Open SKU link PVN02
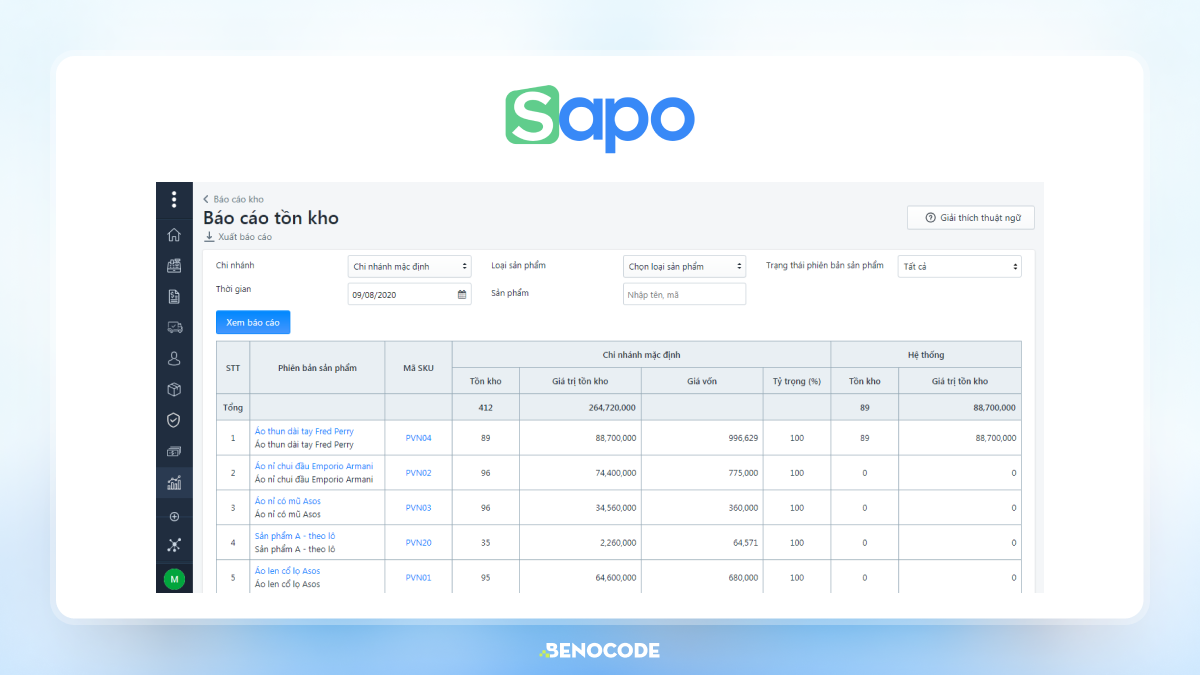This screenshot has height=675, width=1200. point(418,473)
